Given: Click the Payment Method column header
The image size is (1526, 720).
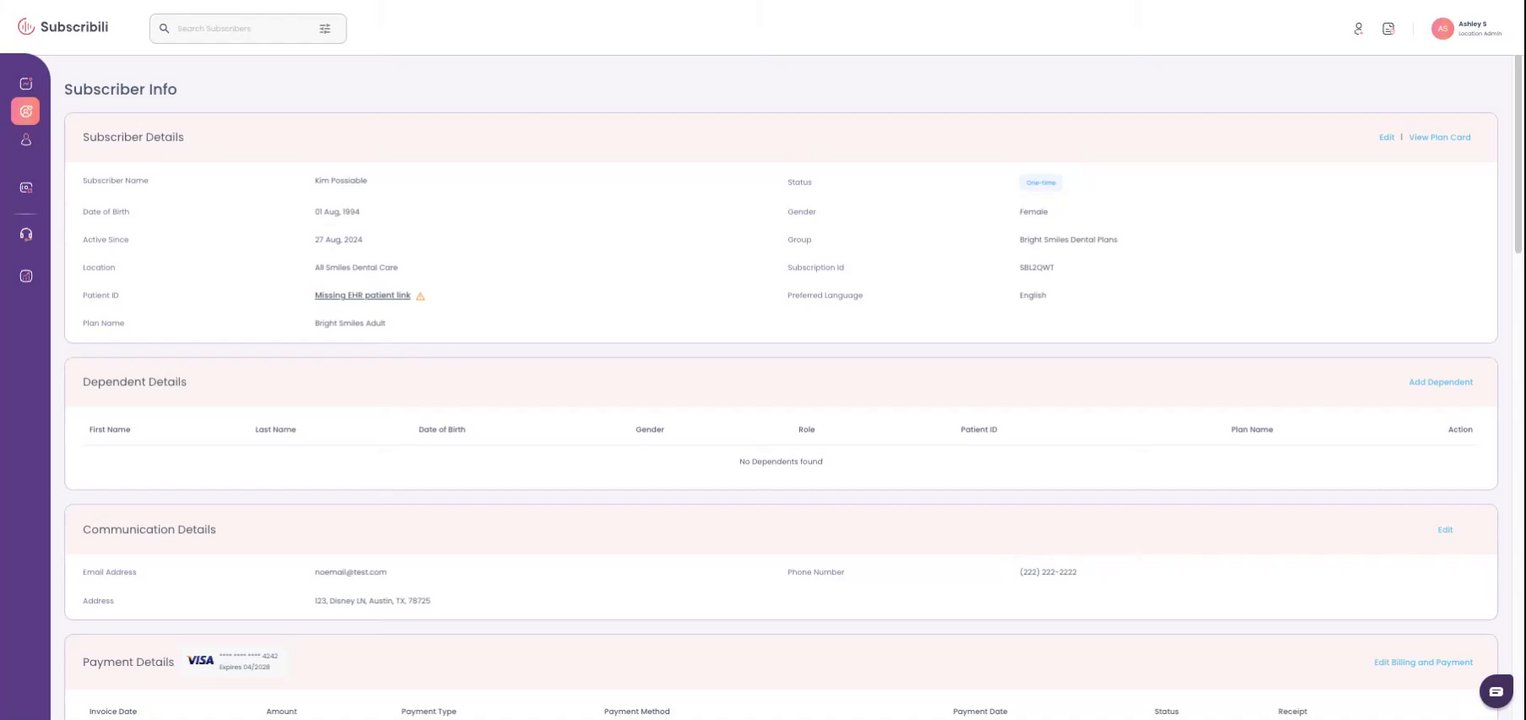Looking at the screenshot, I should coord(637,712).
